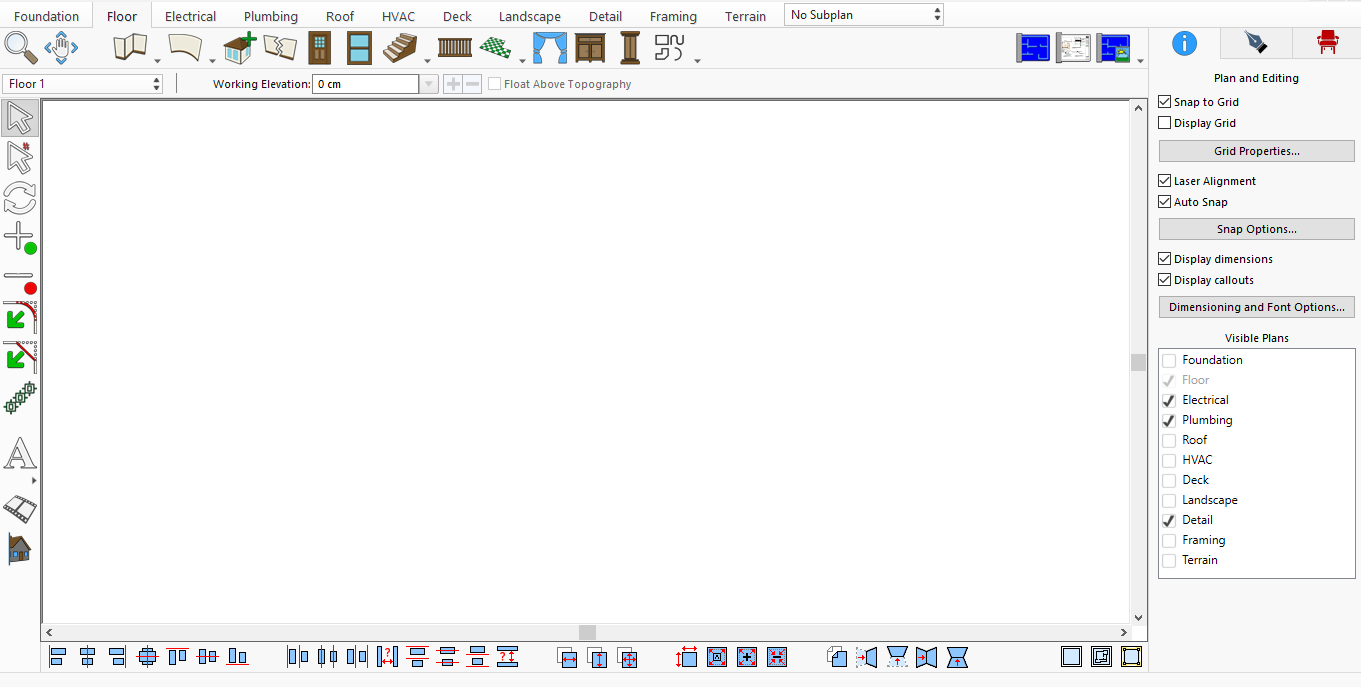Choose the Wall drawing tool
The height and width of the screenshot is (687, 1361).
click(130, 47)
